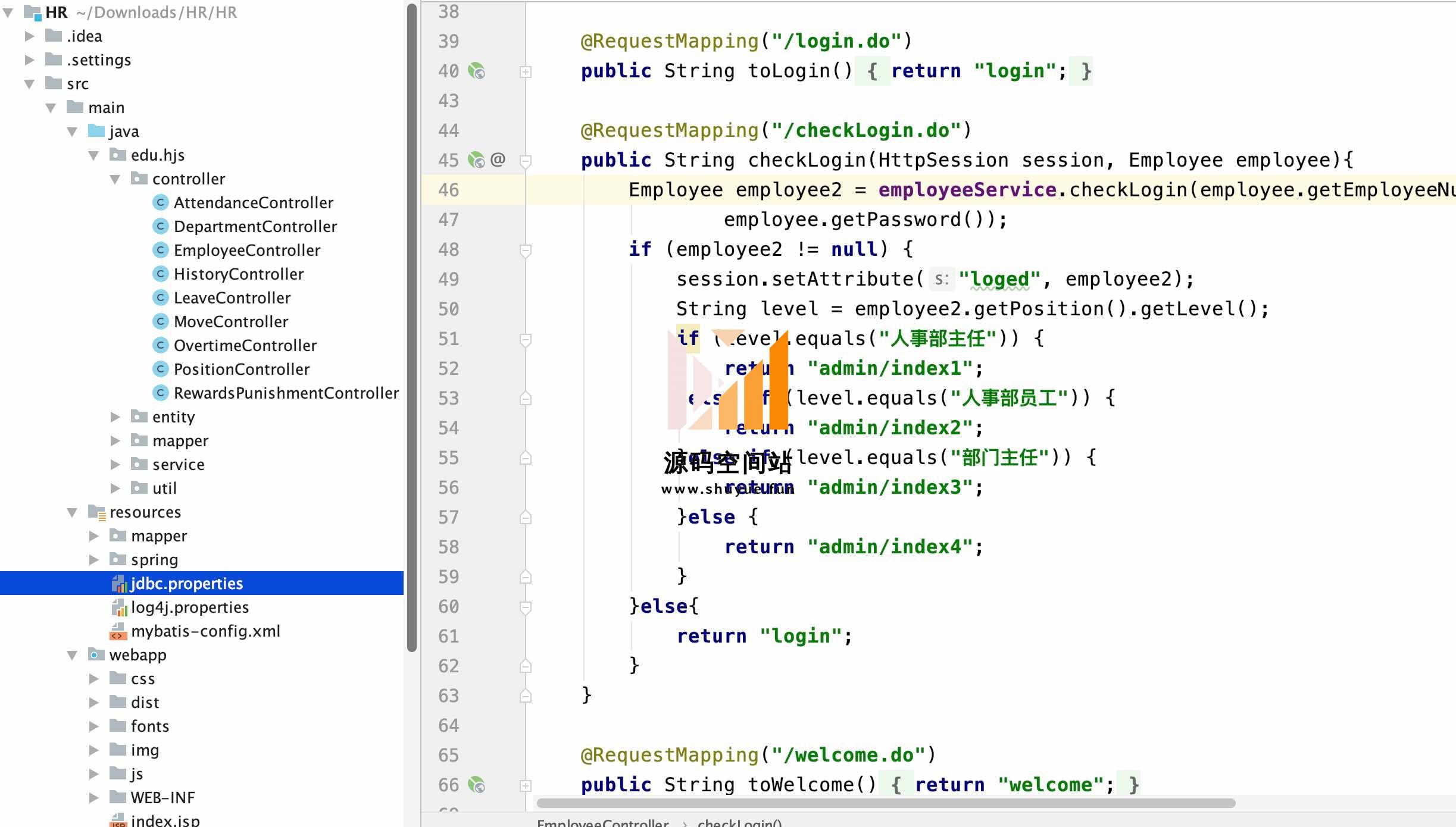The width and height of the screenshot is (1456, 827).
Task: Expand the .settings folder
Action: 29,60
